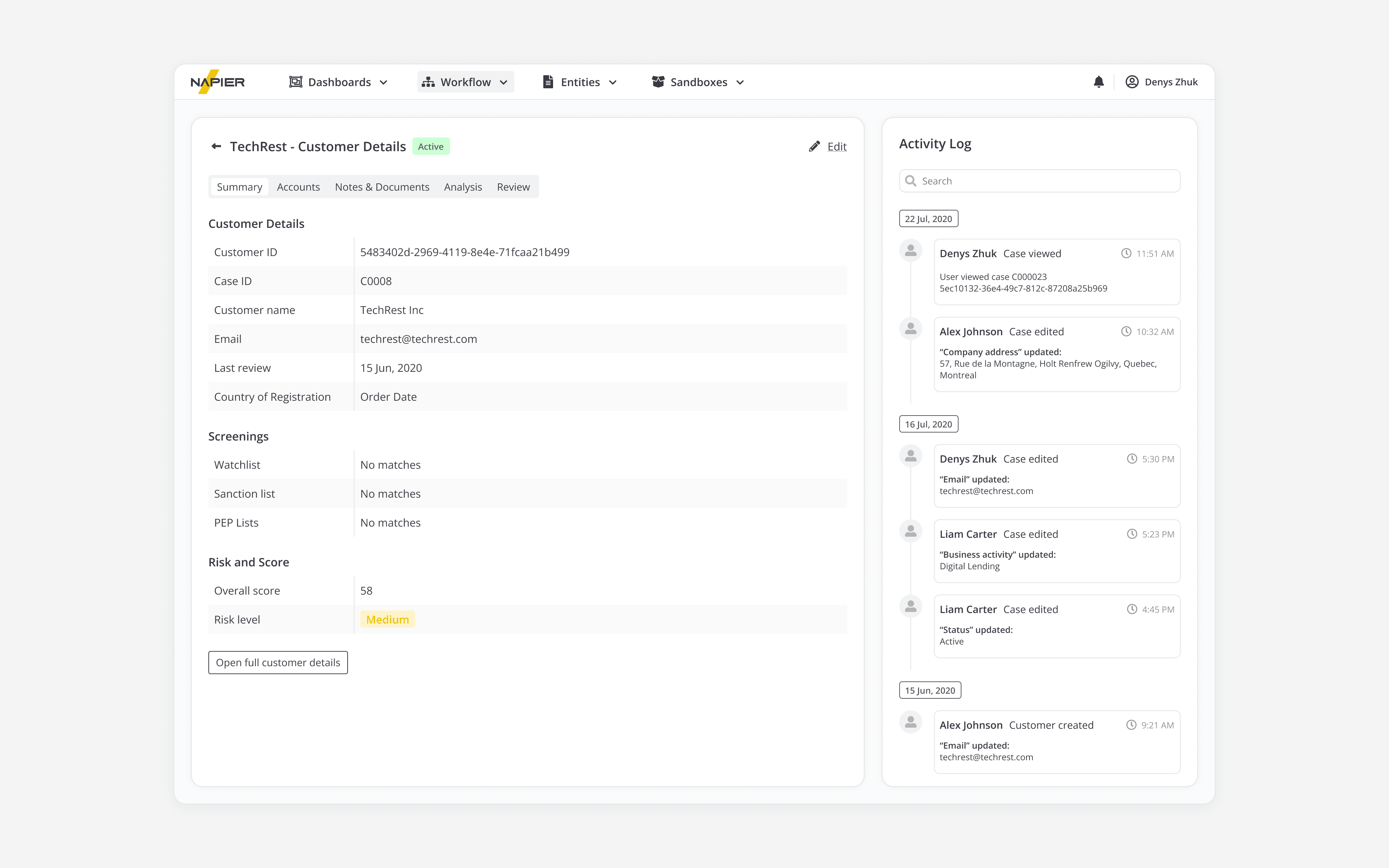Switch to the Accounts tab
The width and height of the screenshot is (1389, 868).
click(298, 187)
